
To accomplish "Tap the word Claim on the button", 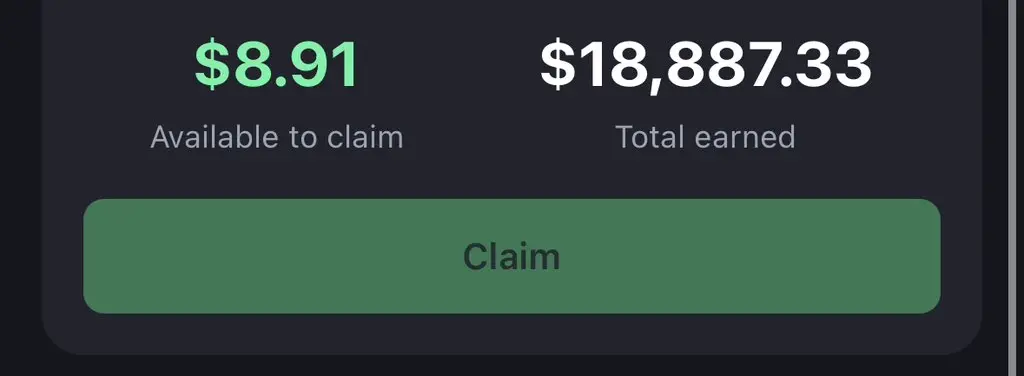I will pos(511,256).
